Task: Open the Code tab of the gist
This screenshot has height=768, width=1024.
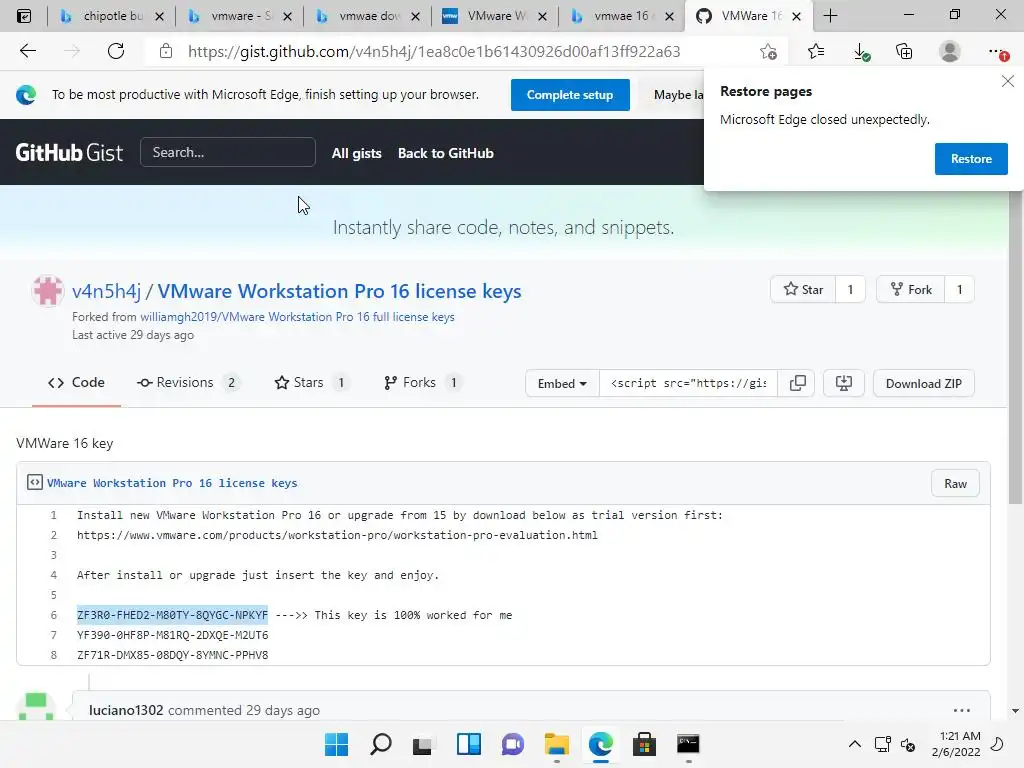Action: (76, 383)
